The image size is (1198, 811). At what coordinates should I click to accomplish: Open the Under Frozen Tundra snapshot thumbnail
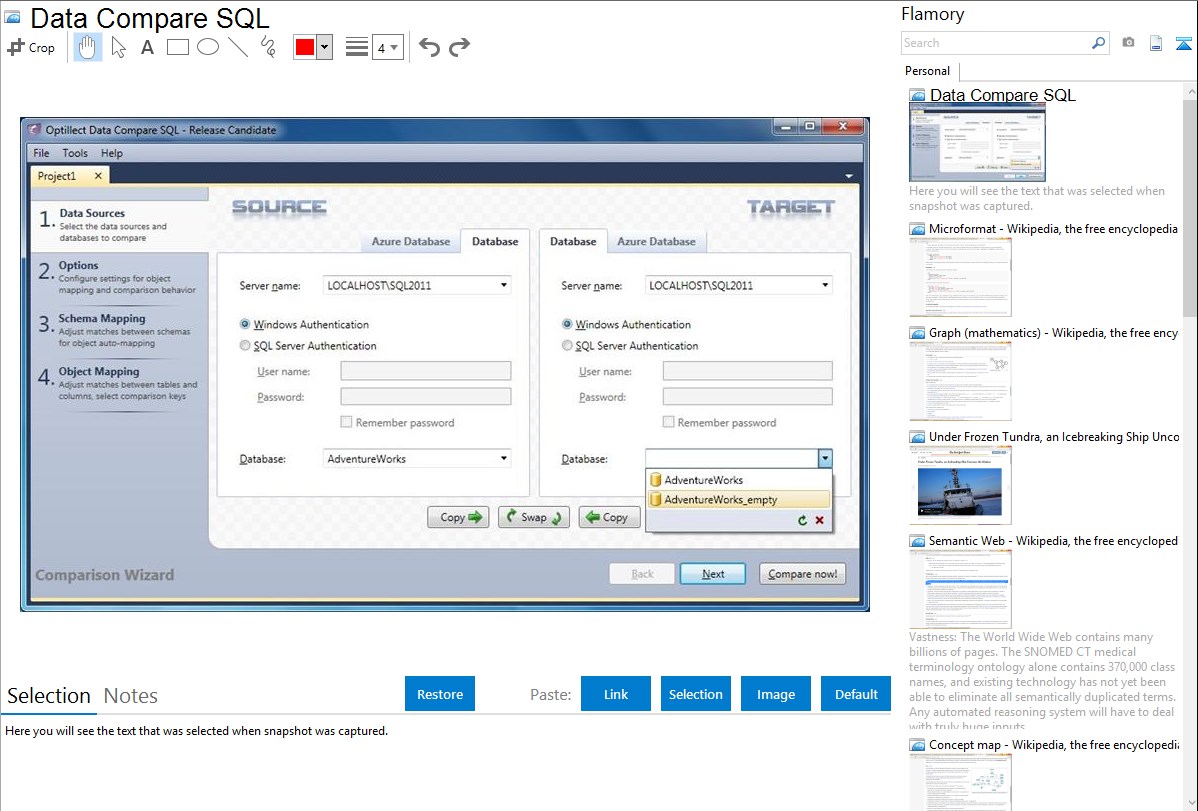click(960, 485)
